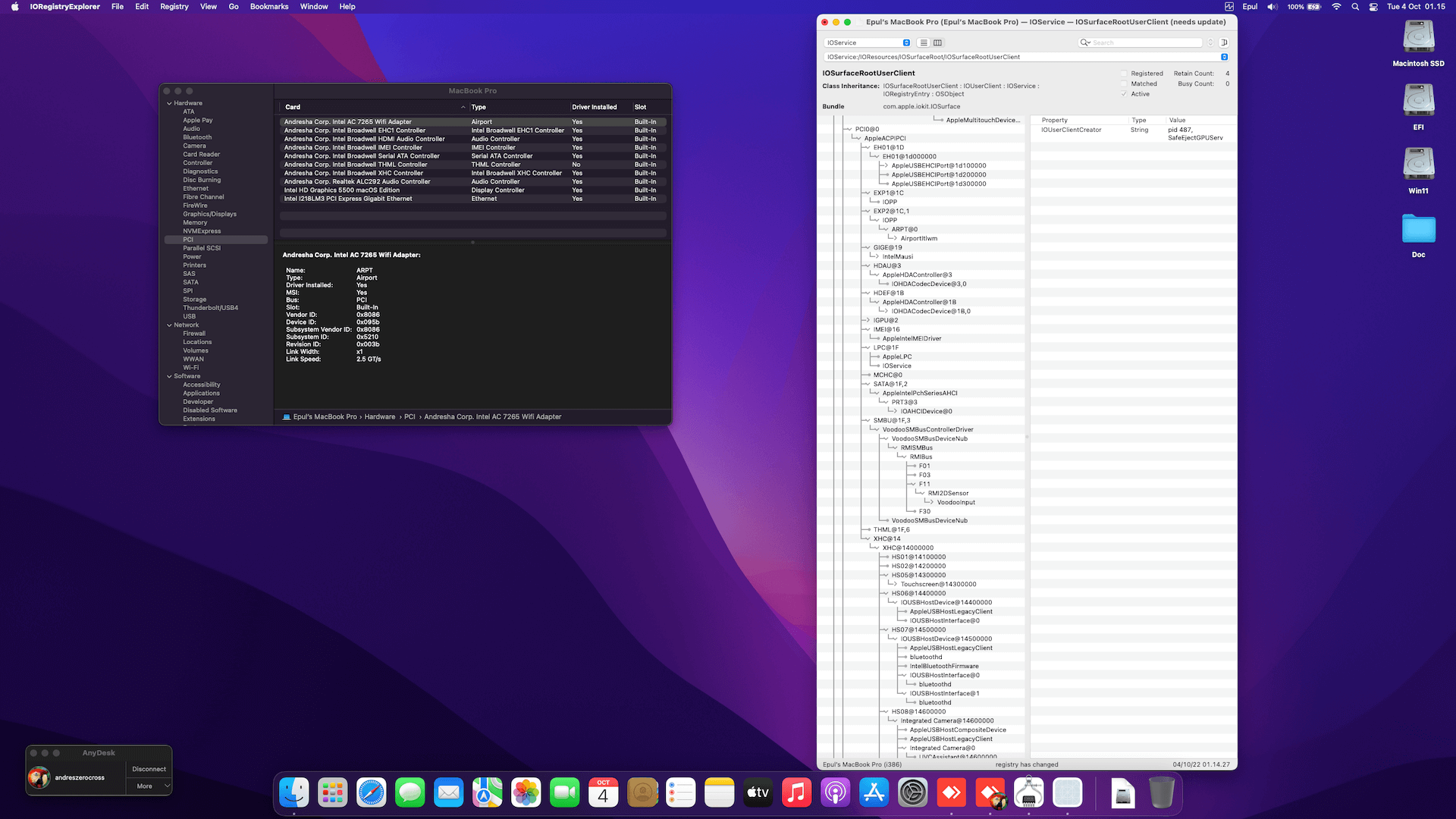This screenshot has height=819, width=1456.
Task: Open Finder from the Dock
Action: [294, 793]
